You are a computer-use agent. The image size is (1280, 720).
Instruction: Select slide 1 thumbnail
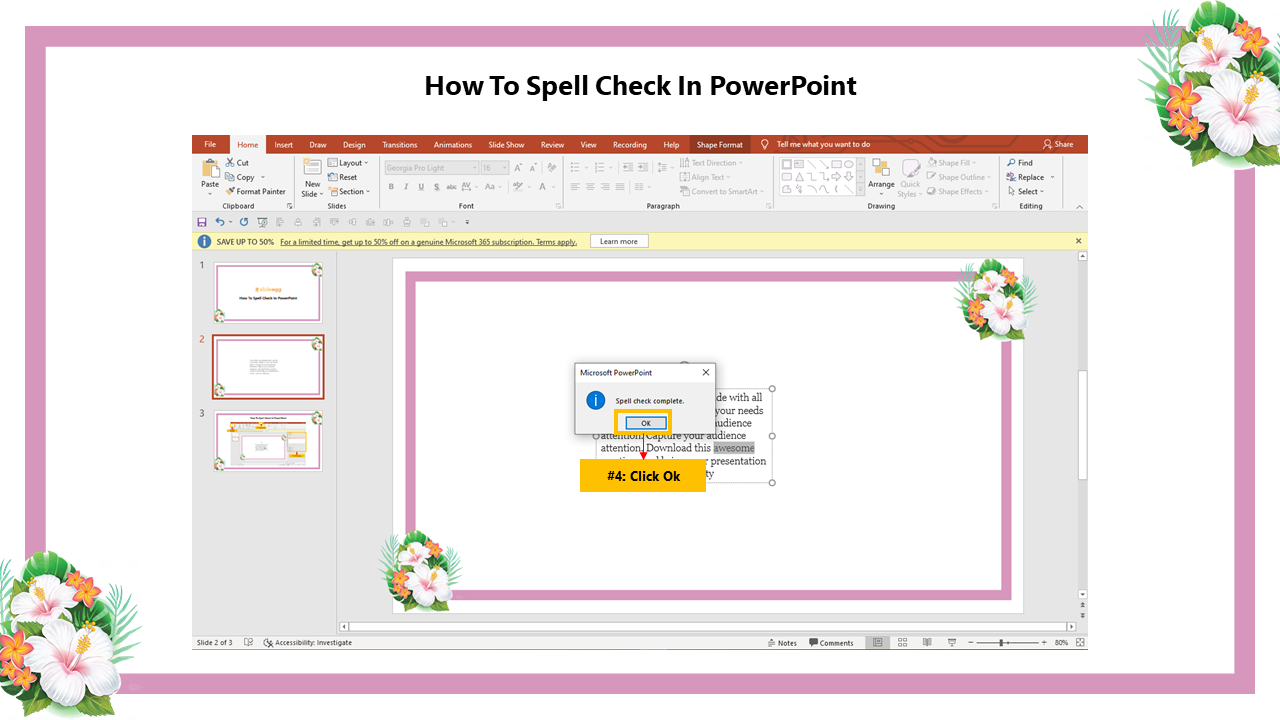268,293
